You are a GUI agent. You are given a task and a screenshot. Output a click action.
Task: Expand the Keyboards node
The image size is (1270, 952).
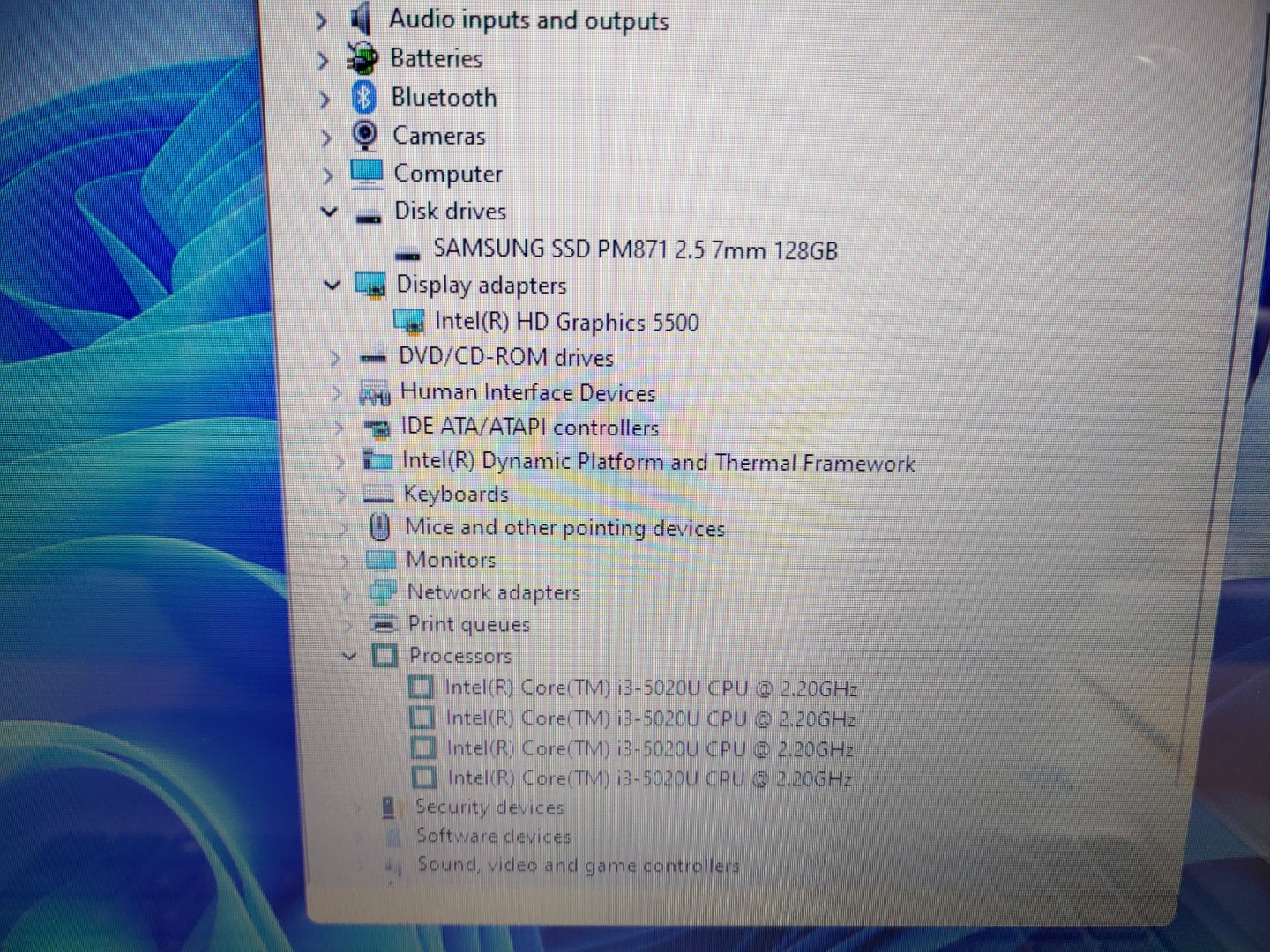(x=341, y=494)
